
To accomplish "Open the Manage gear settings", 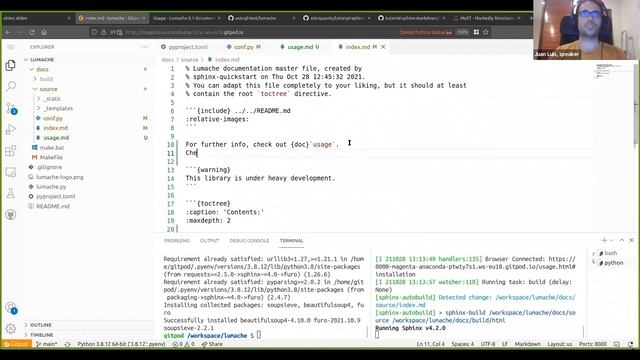I will coord(11,328).
